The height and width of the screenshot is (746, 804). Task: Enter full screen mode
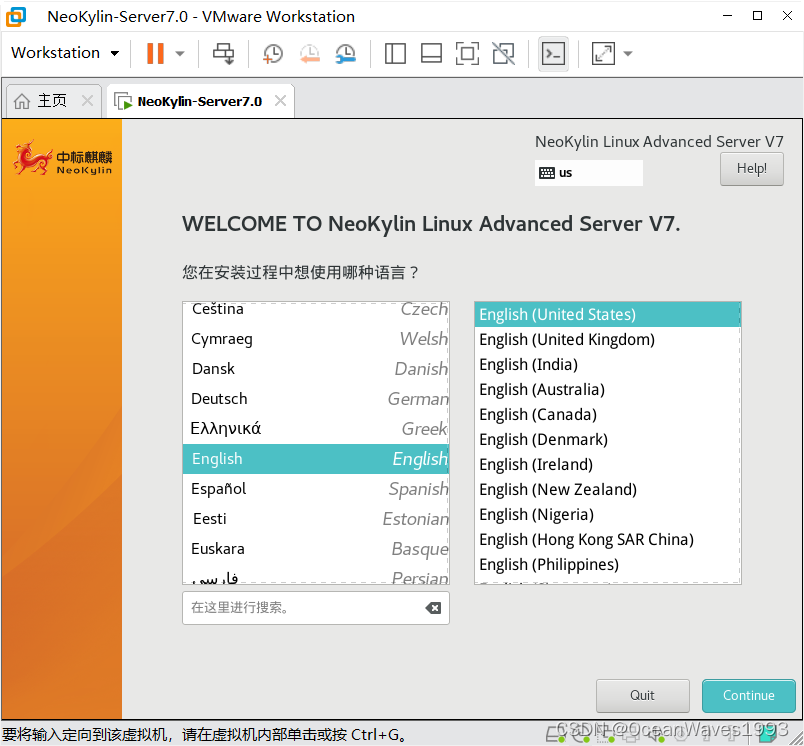467,53
